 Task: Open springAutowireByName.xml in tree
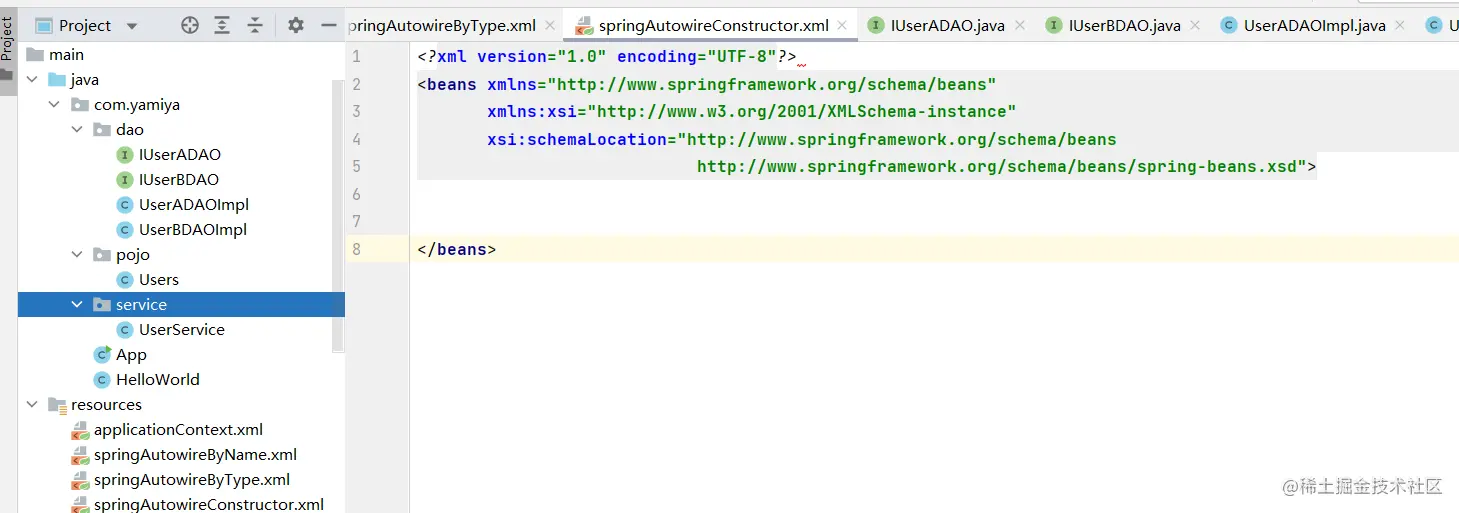(x=195, y=455)
